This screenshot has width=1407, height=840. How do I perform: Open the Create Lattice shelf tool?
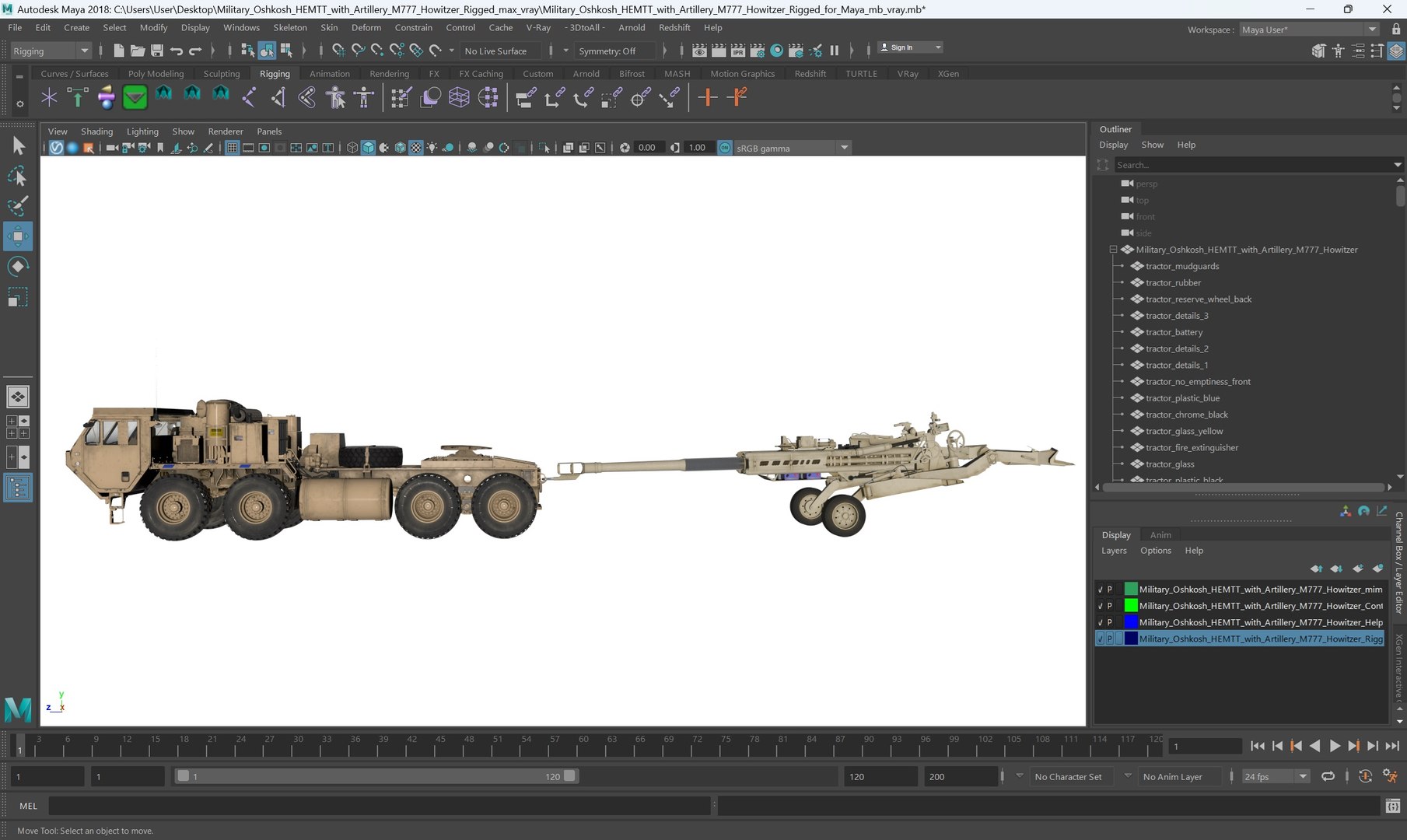[459, 97]
